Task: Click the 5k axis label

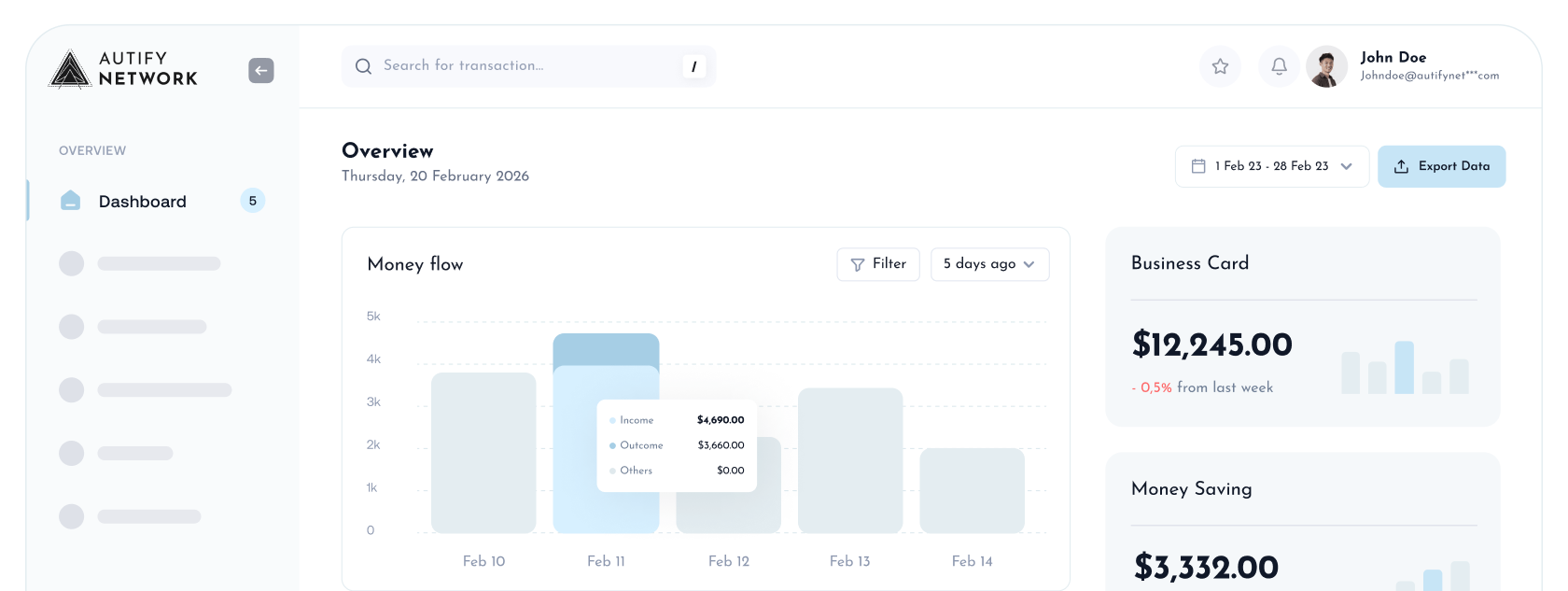Action: click(x=373, y=317)
